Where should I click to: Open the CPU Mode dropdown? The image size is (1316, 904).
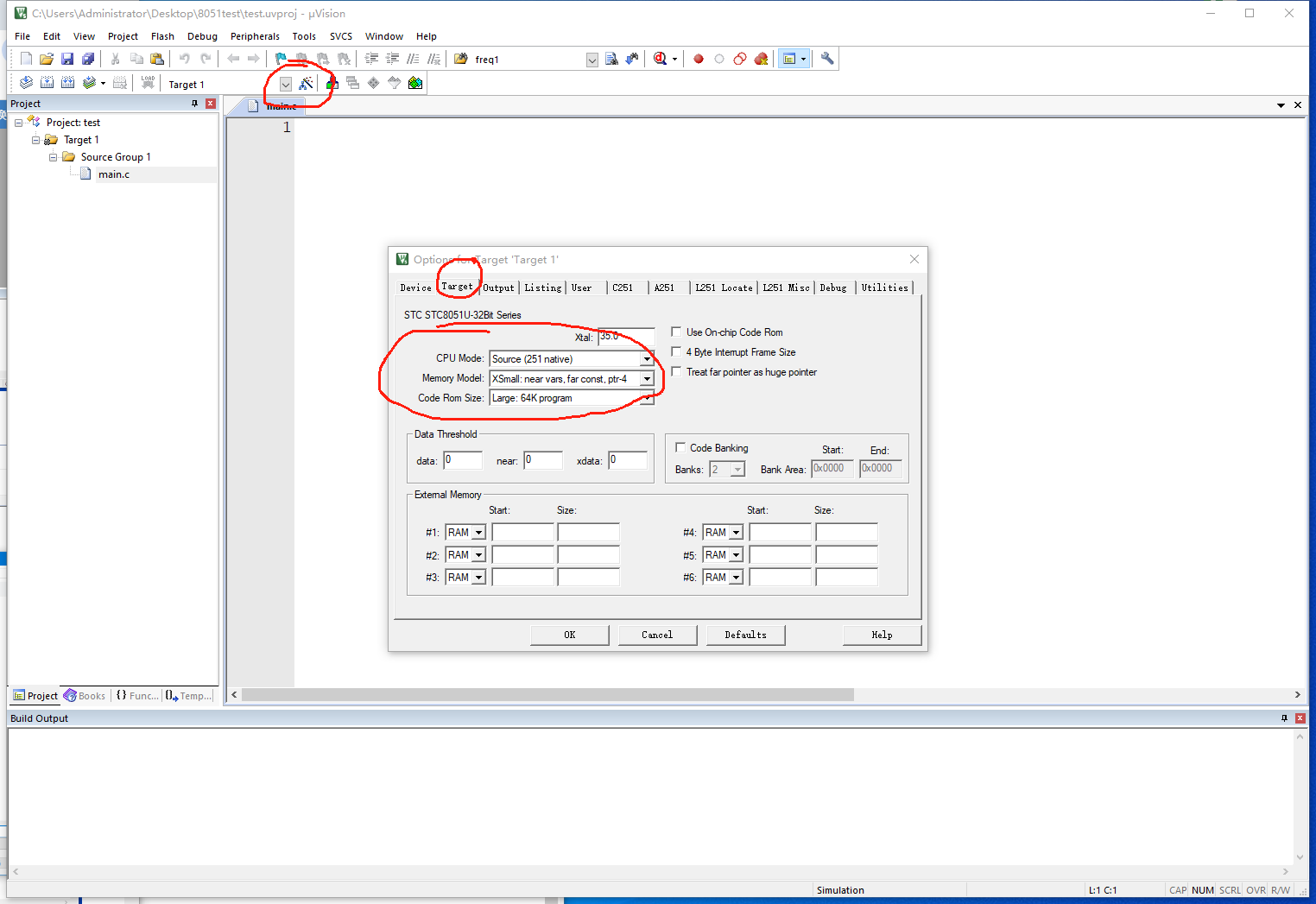coord(647,359)
